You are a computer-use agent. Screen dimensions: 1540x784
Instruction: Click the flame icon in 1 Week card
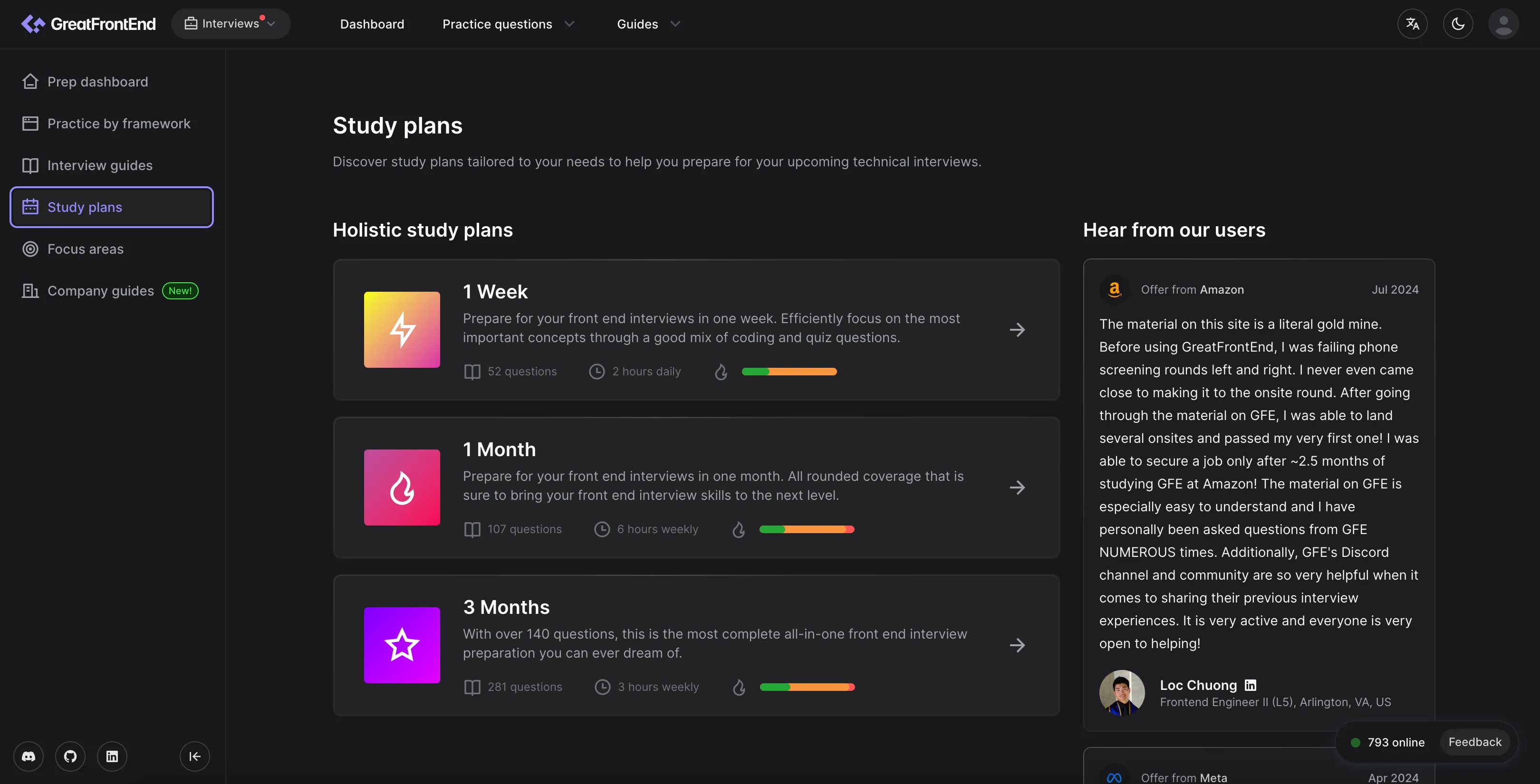(x=721, y=372)
